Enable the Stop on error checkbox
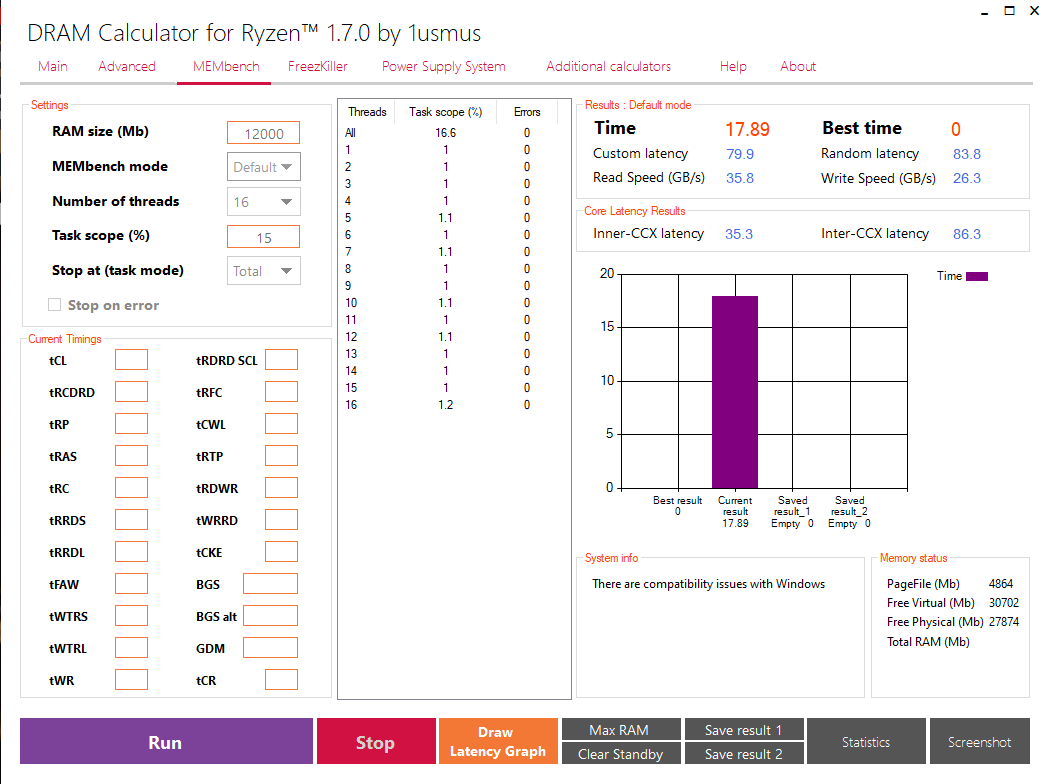The width and height of the screenshot is (1048, 784). 55,305
